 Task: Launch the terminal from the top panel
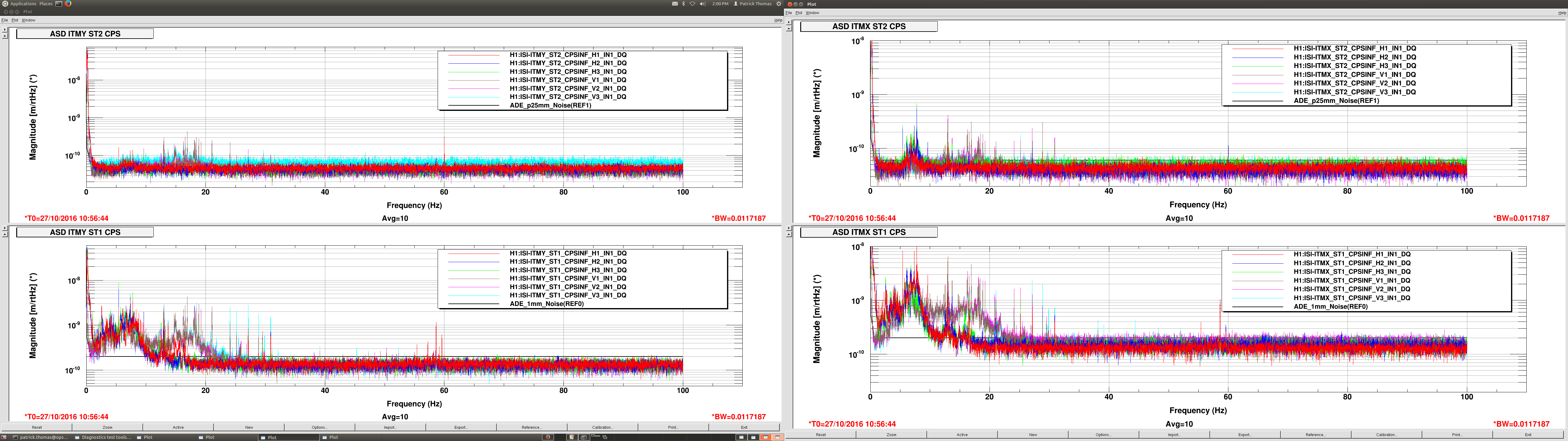59,4
